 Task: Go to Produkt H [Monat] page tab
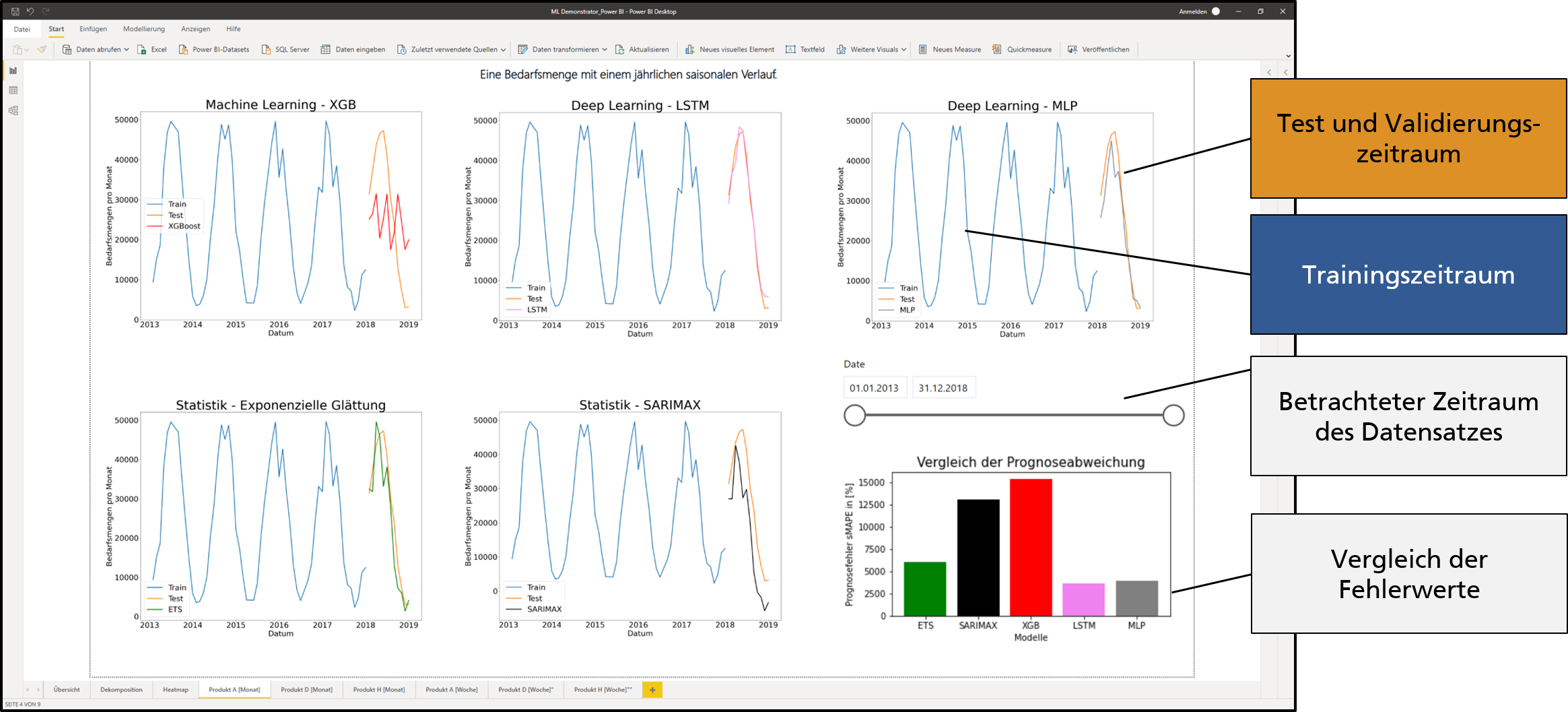[379, 690]
